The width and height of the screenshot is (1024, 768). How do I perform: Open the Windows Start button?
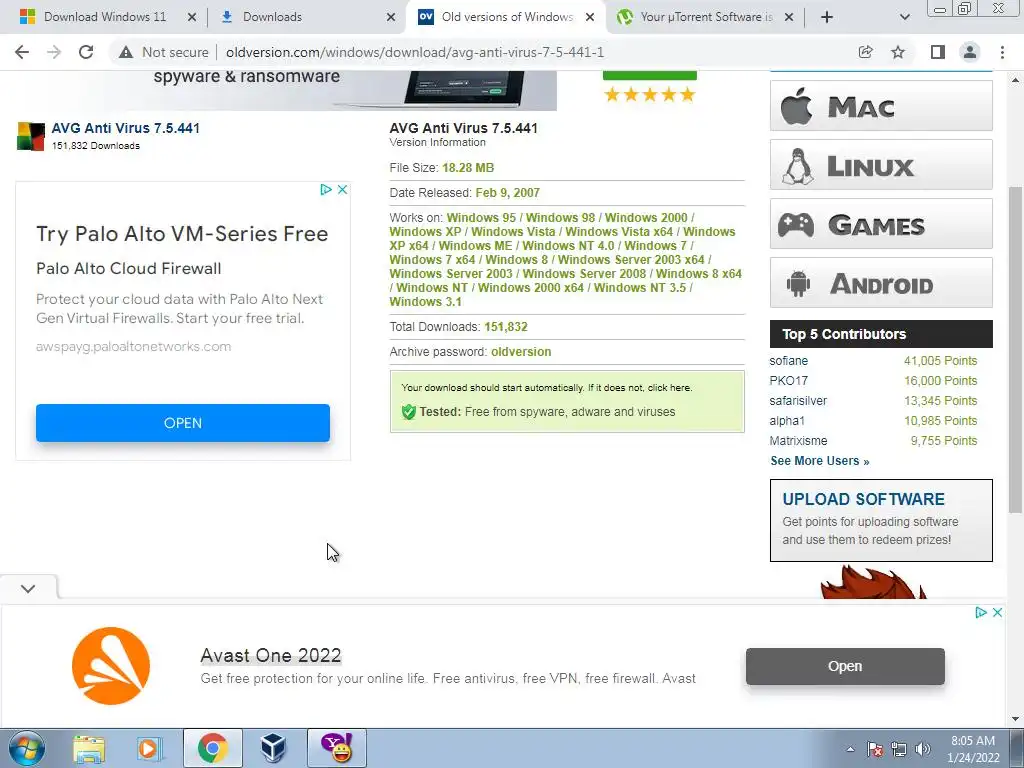point(27,748)
